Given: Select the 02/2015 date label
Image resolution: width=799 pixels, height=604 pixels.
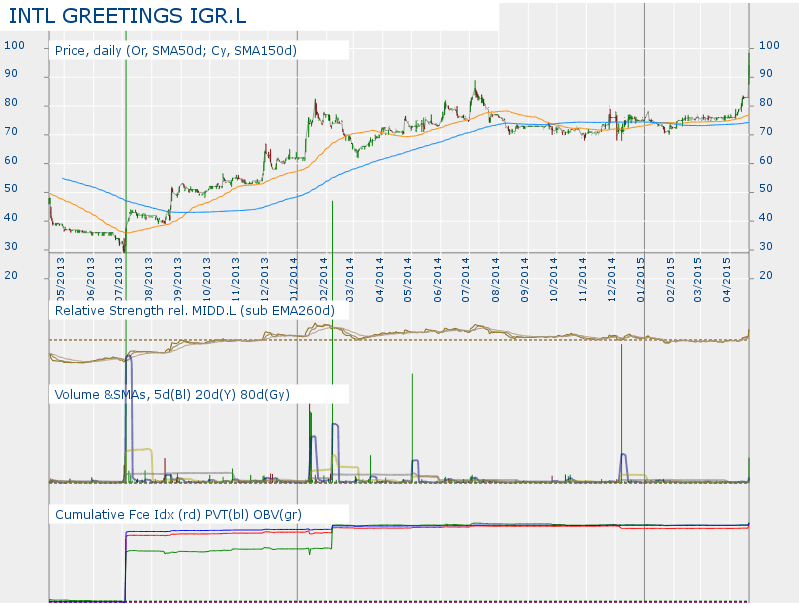Looking at the screenshot, I should pyautogui.click(x=670, y=280).
